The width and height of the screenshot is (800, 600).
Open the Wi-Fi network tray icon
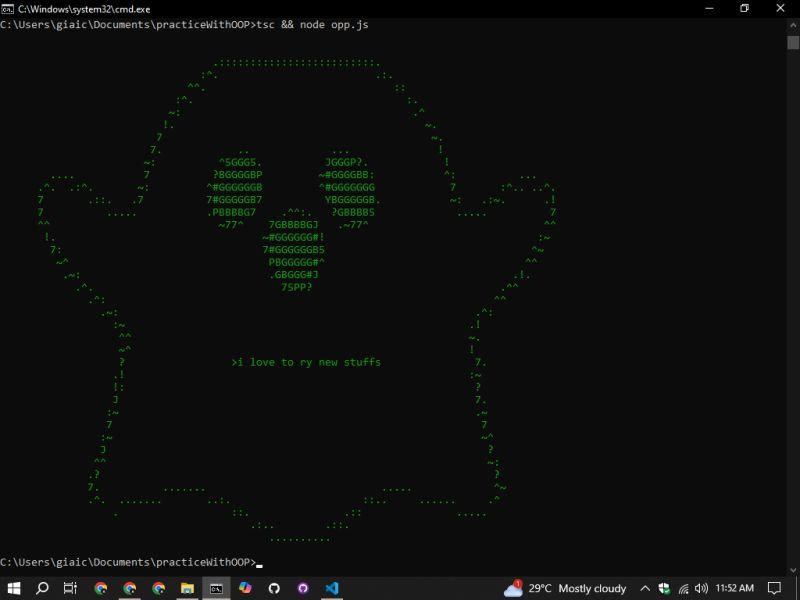[683, 588]
